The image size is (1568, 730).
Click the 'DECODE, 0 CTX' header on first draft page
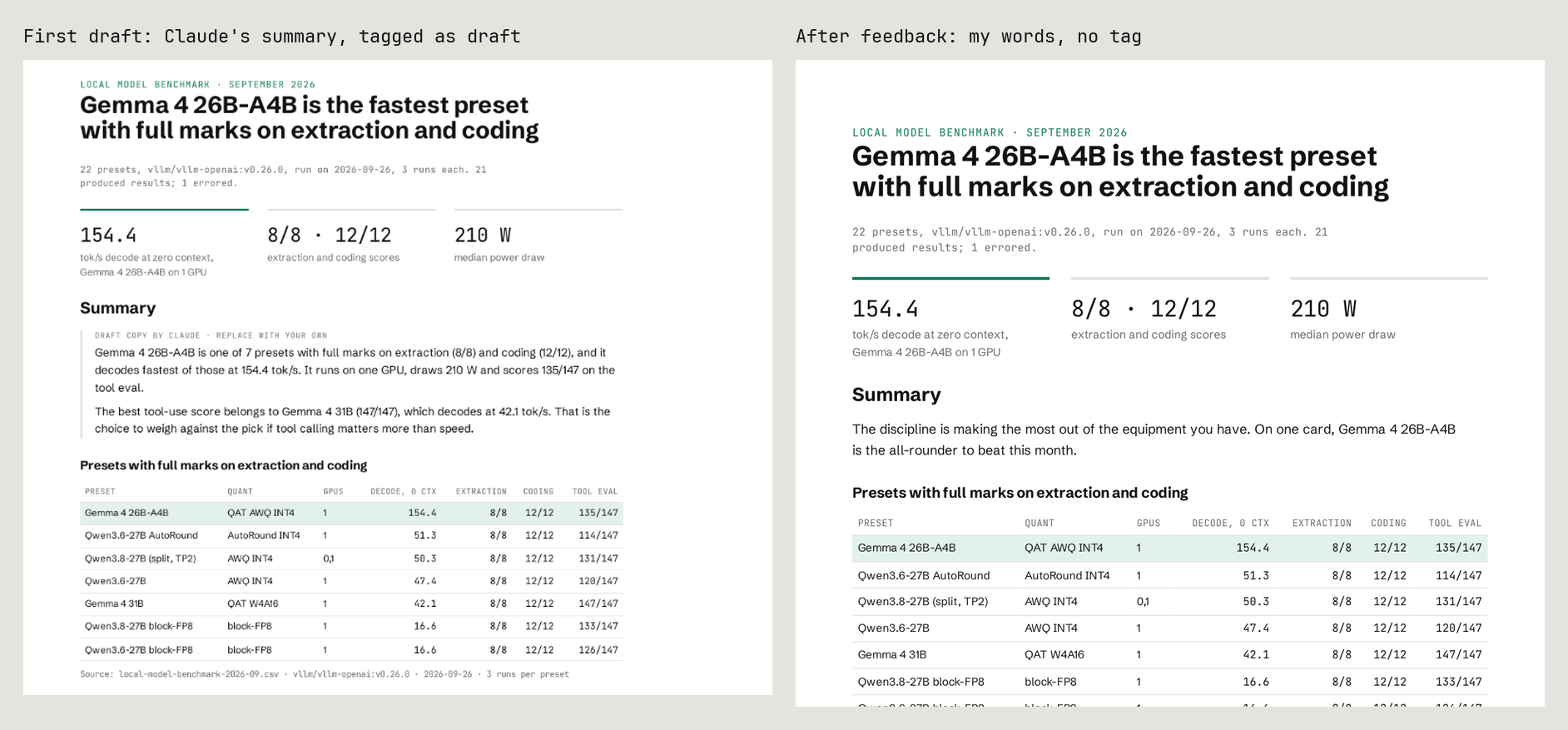click(404, 492)
